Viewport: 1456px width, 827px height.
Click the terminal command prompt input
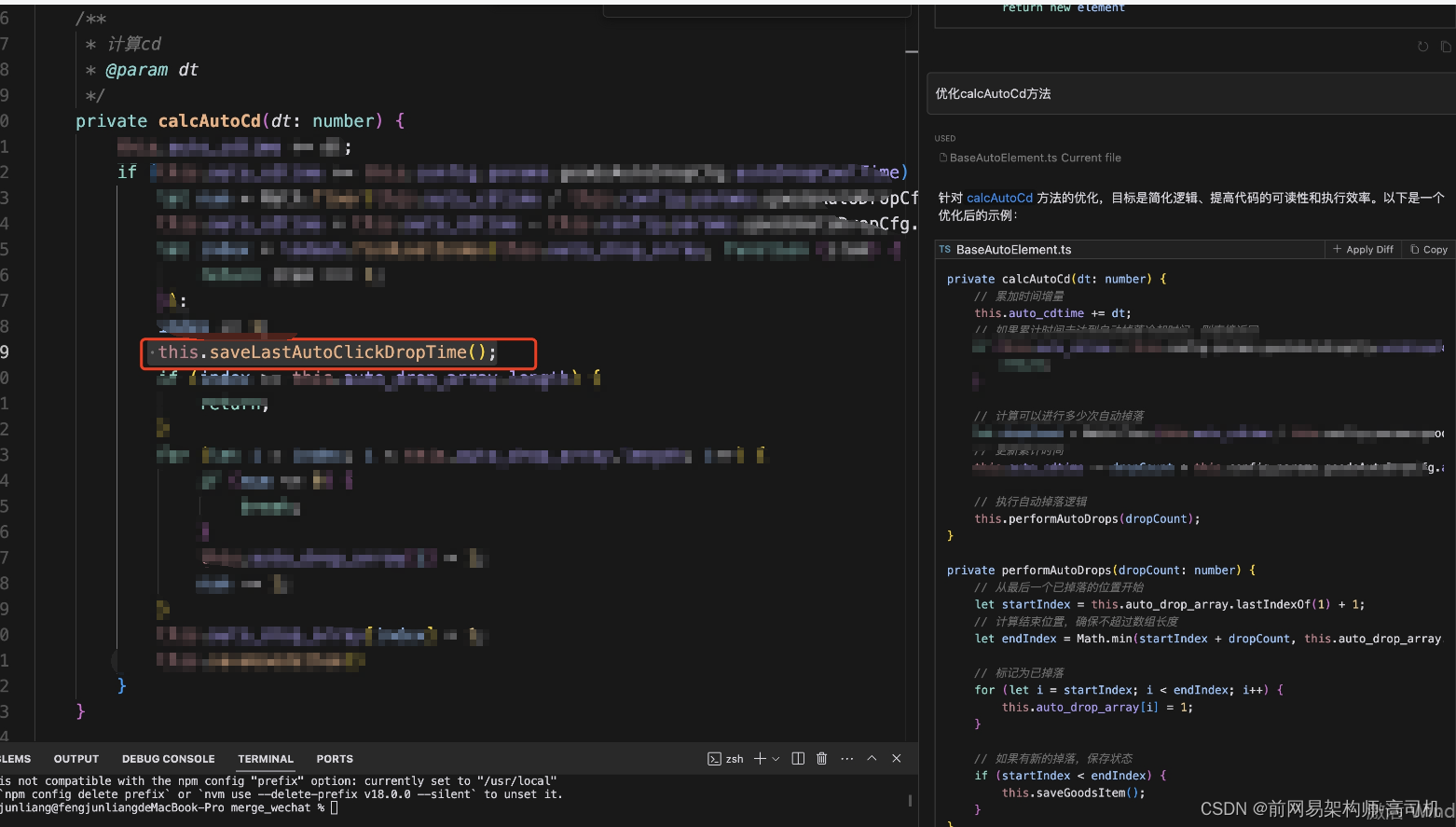335,808
